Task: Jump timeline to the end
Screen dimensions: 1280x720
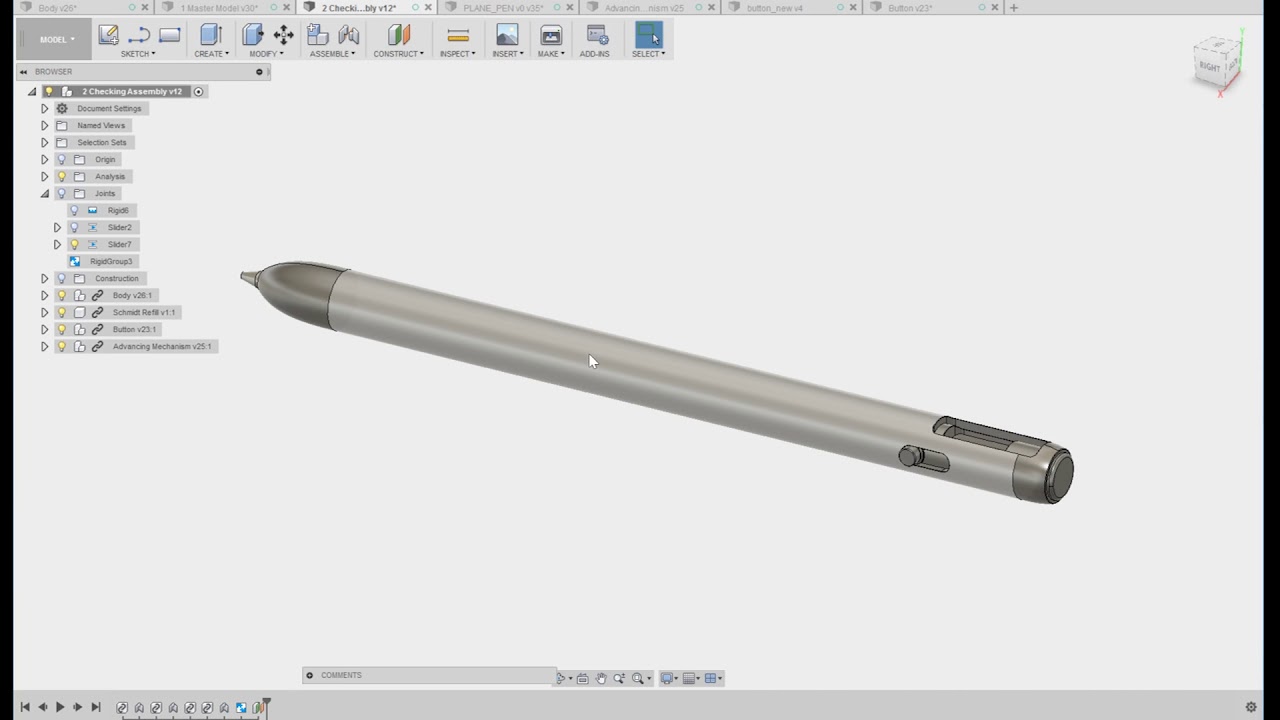Action: [x=96, y=707]
